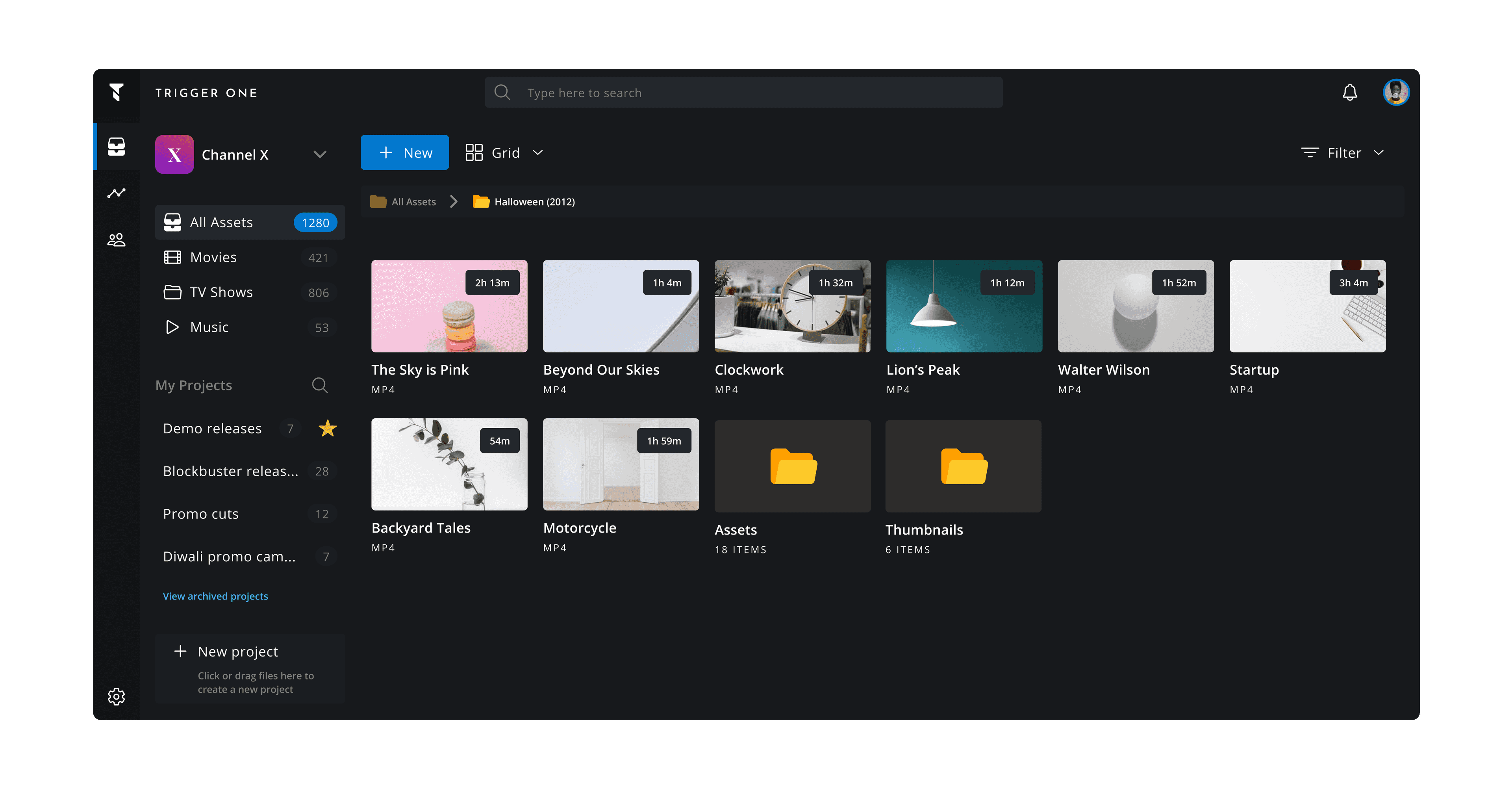Click the All Assets breadcrumb folder icon
Image resolution: width=1512 pixels, height=789 pixels.
378,201
